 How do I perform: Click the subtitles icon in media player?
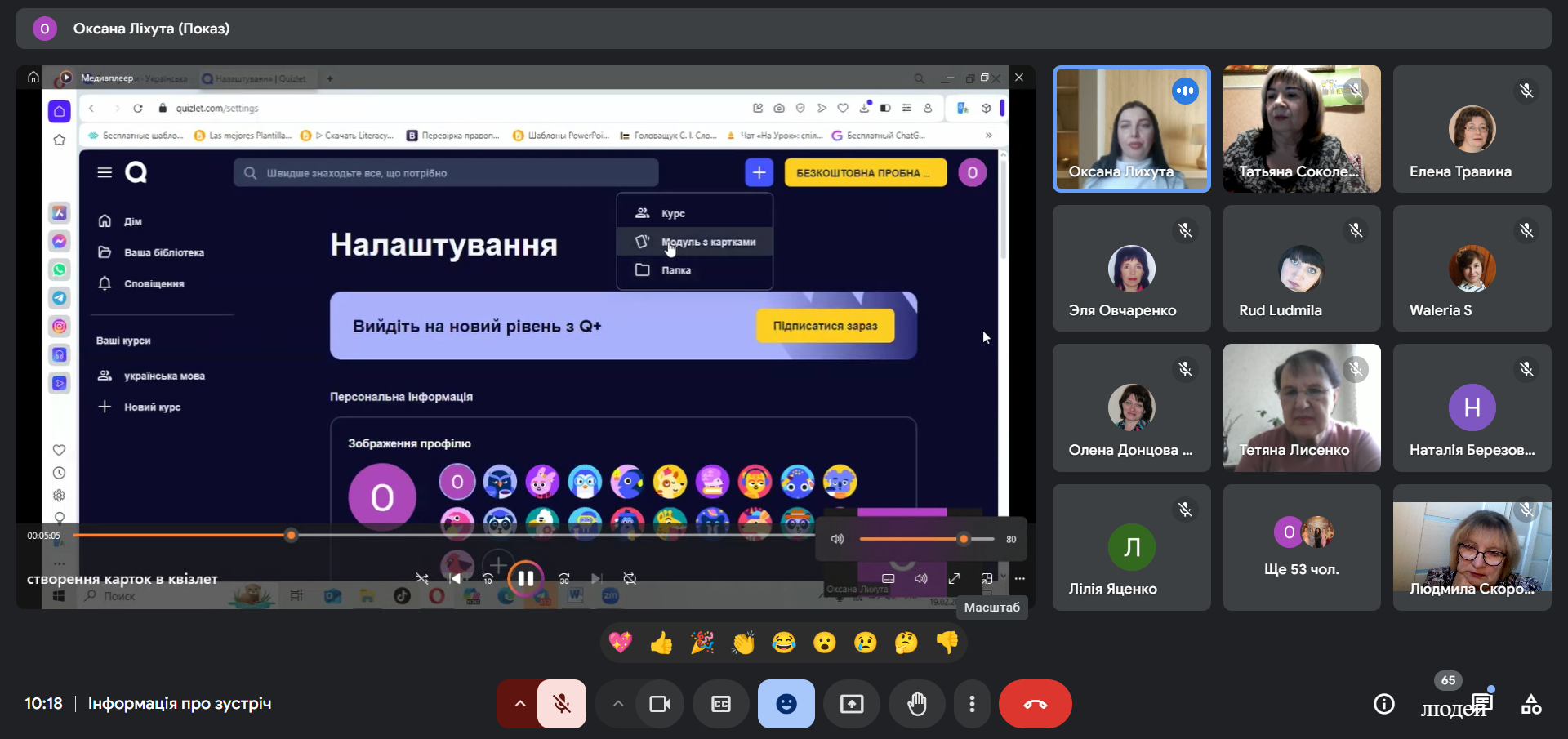tap(888, 578)
